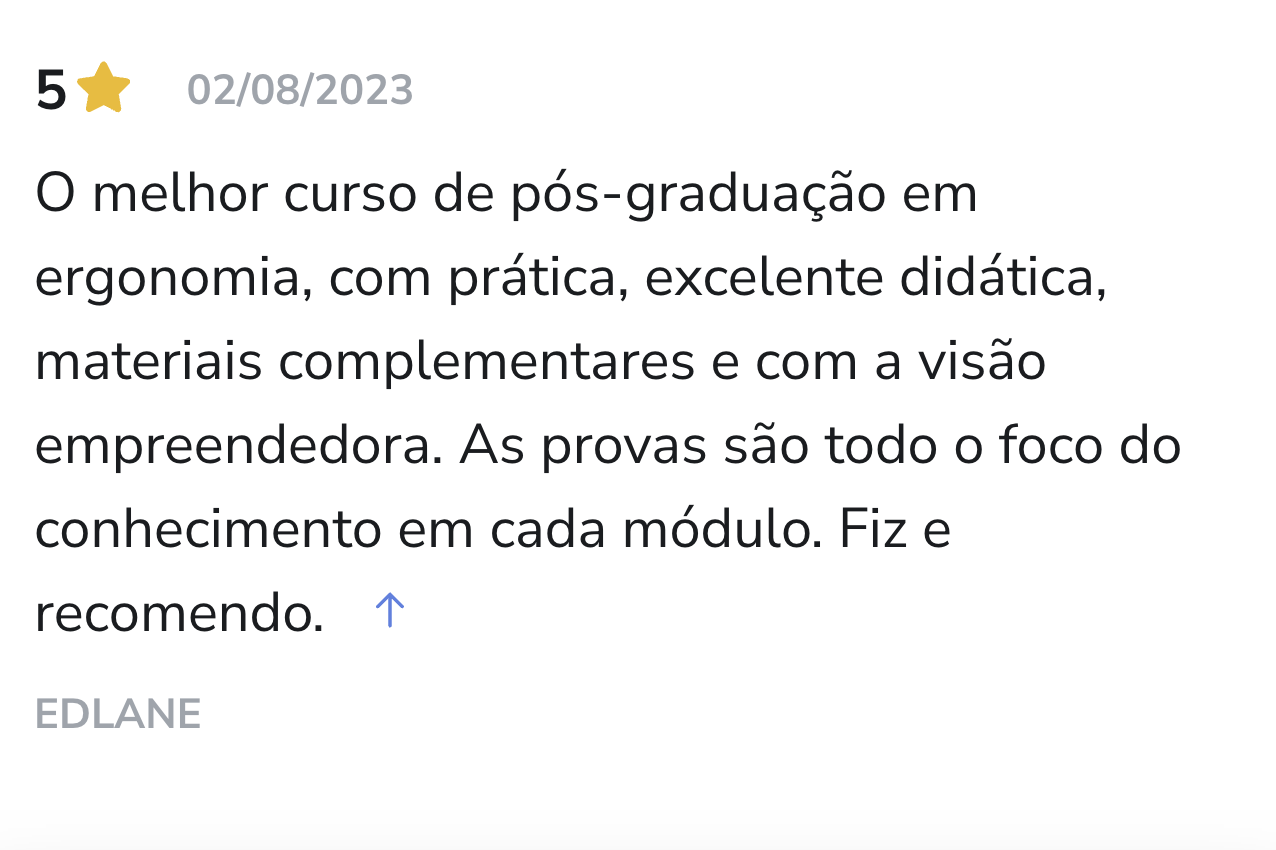Click the review date 02/08/2023
The width and height of the screenshot is (1276, 850).
coord(300,91)
